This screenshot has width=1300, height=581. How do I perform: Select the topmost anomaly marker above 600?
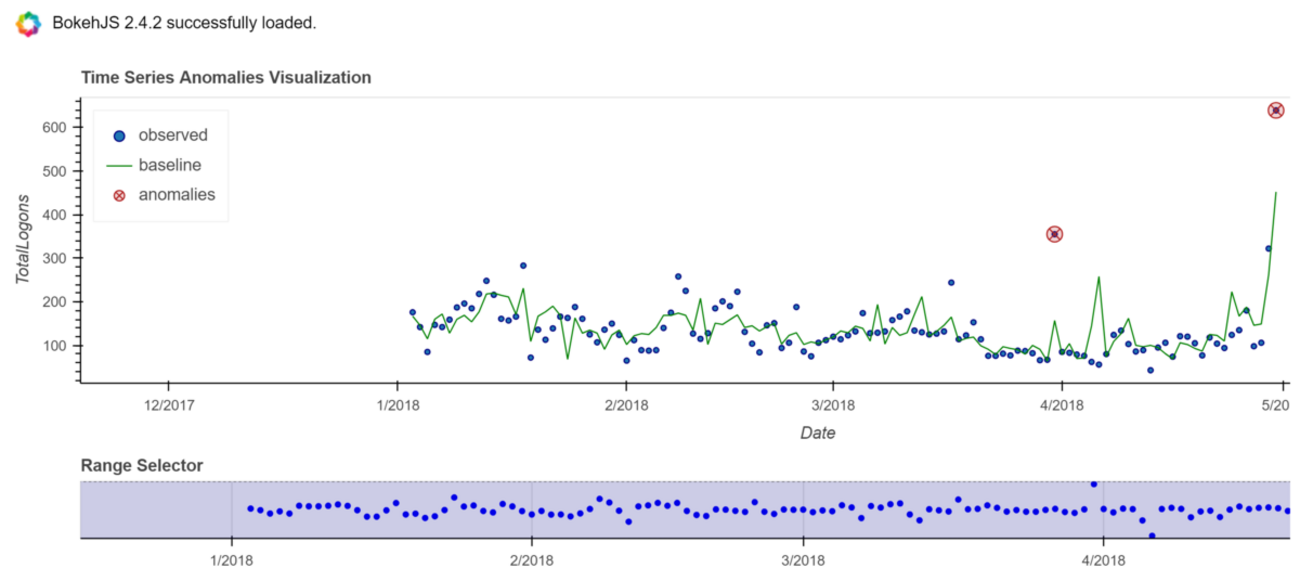coord(1276,110)
